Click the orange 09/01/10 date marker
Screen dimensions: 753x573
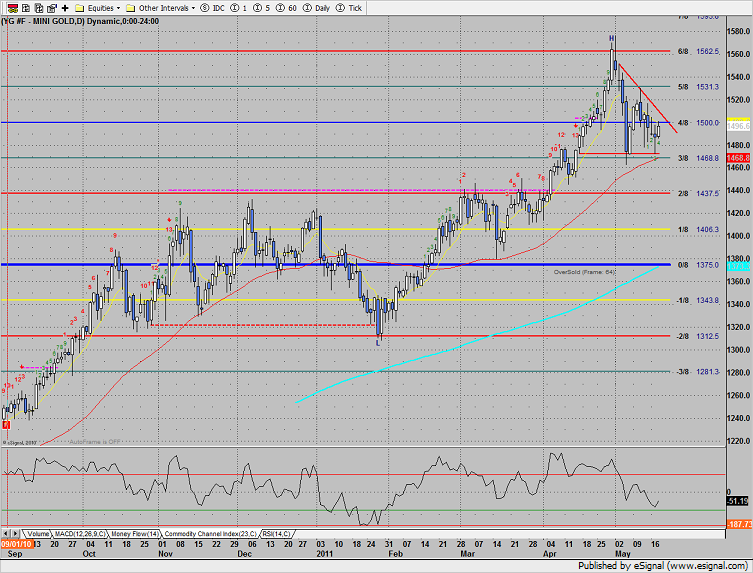16,544
